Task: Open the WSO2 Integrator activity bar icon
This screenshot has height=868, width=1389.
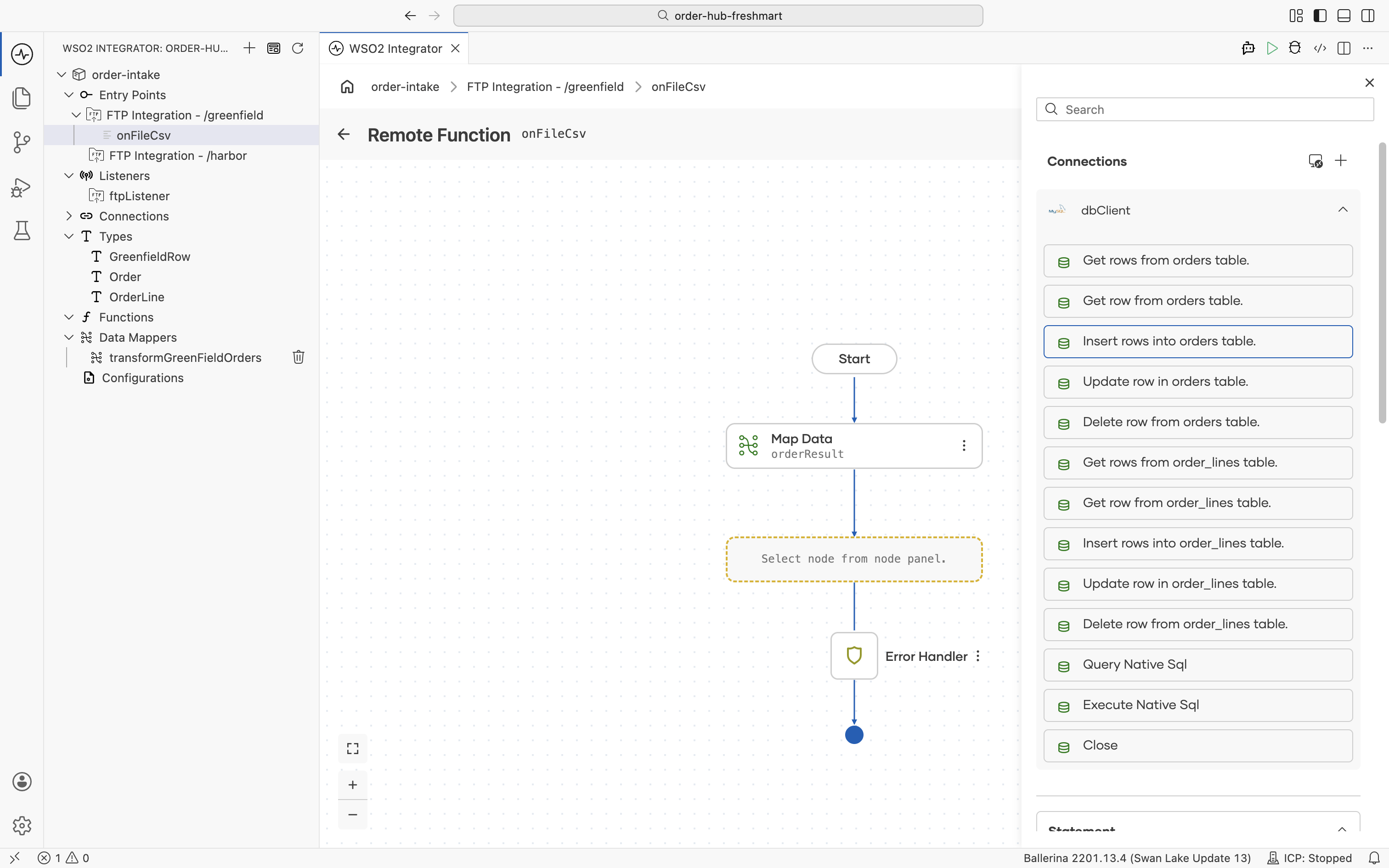Action: pos(22,55)
